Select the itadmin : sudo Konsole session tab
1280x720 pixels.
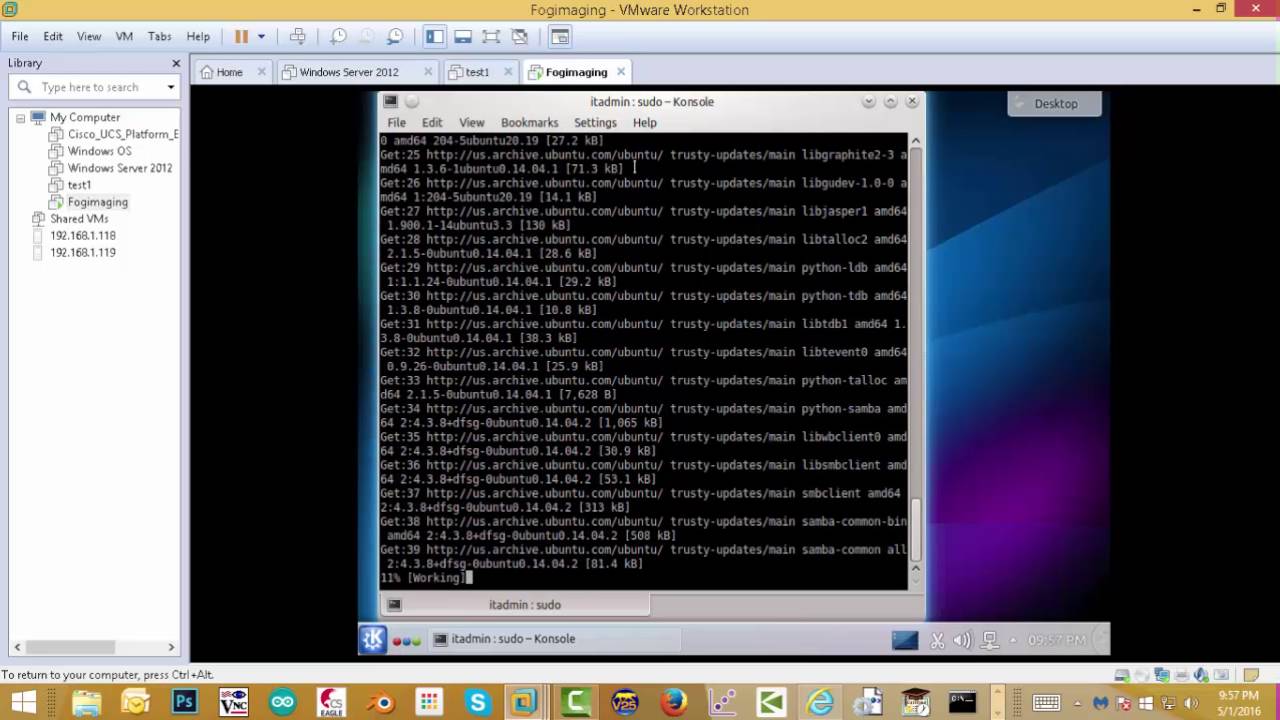point(515,605)
